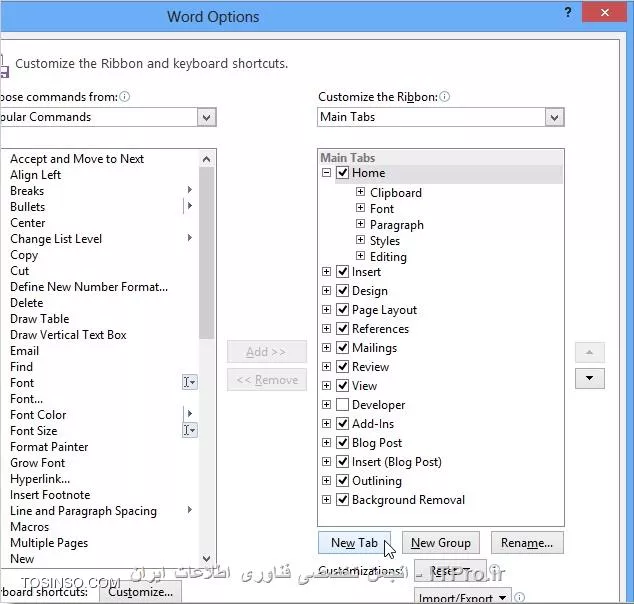
Task: Expand the Clipboard group
Action: [x=360, y=192]
